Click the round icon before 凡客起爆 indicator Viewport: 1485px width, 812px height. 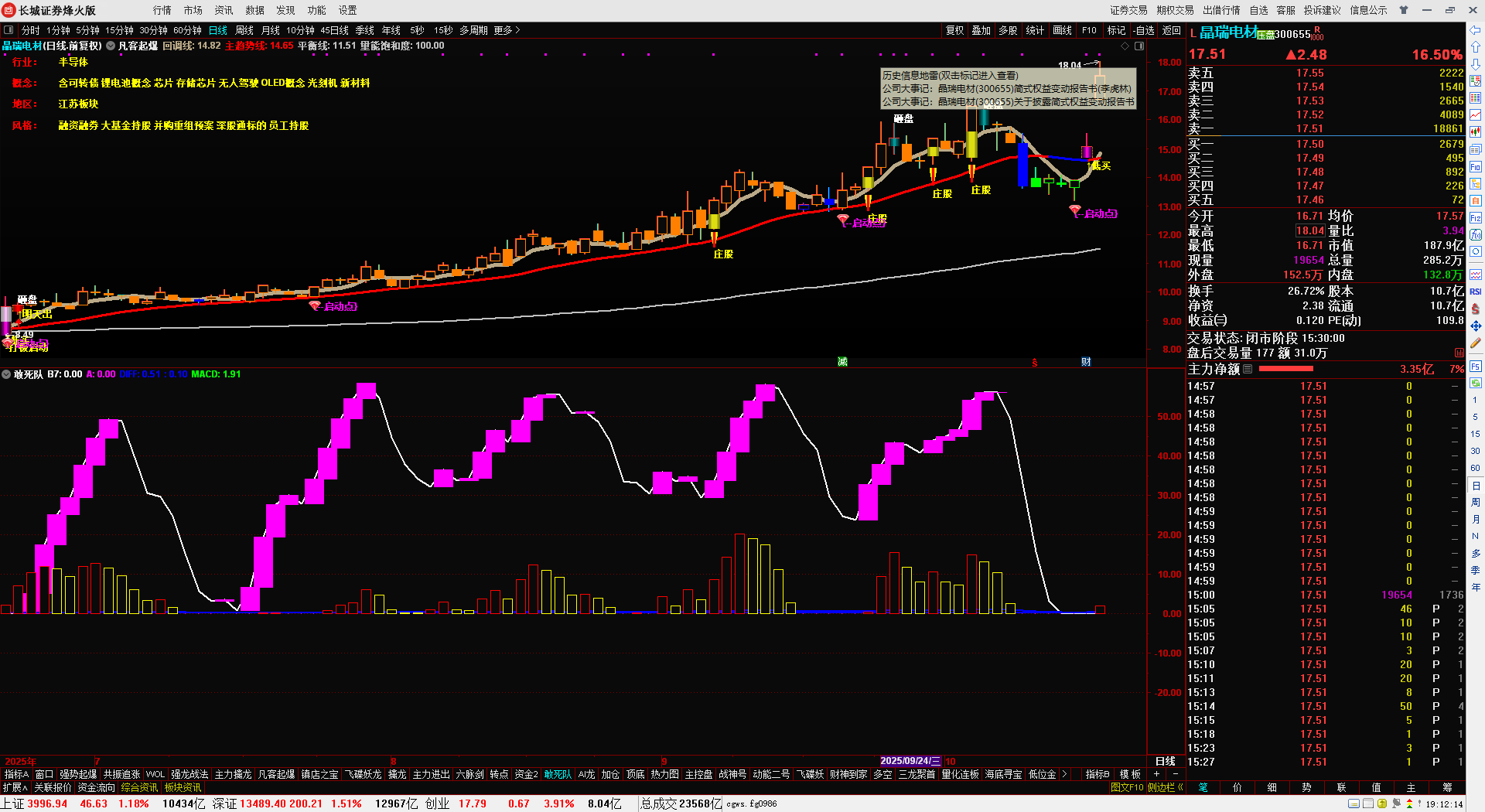(111, 46)
